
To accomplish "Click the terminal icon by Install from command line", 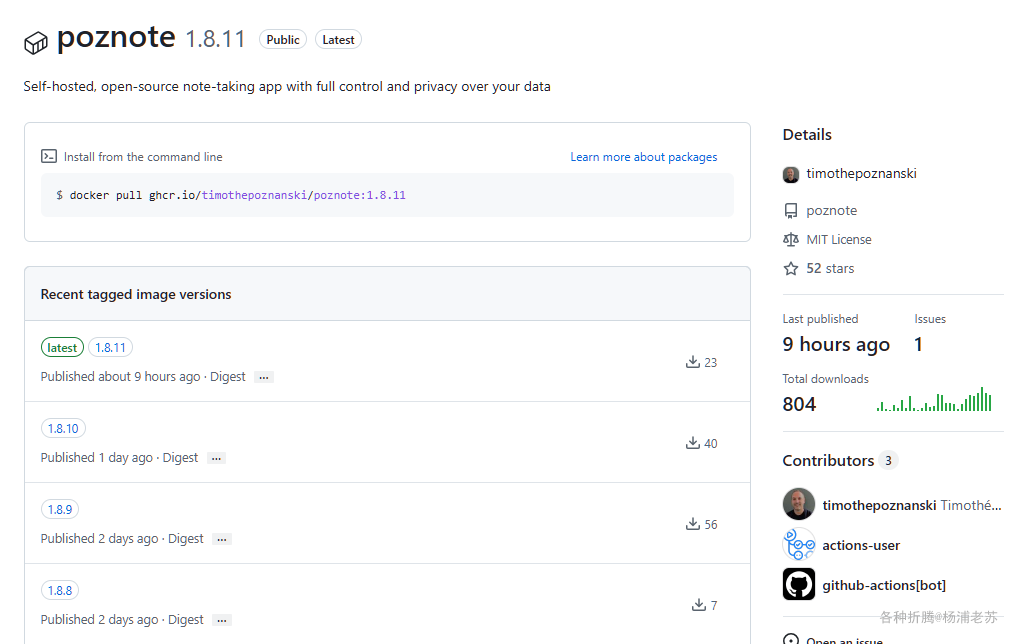I will point(49,156).
